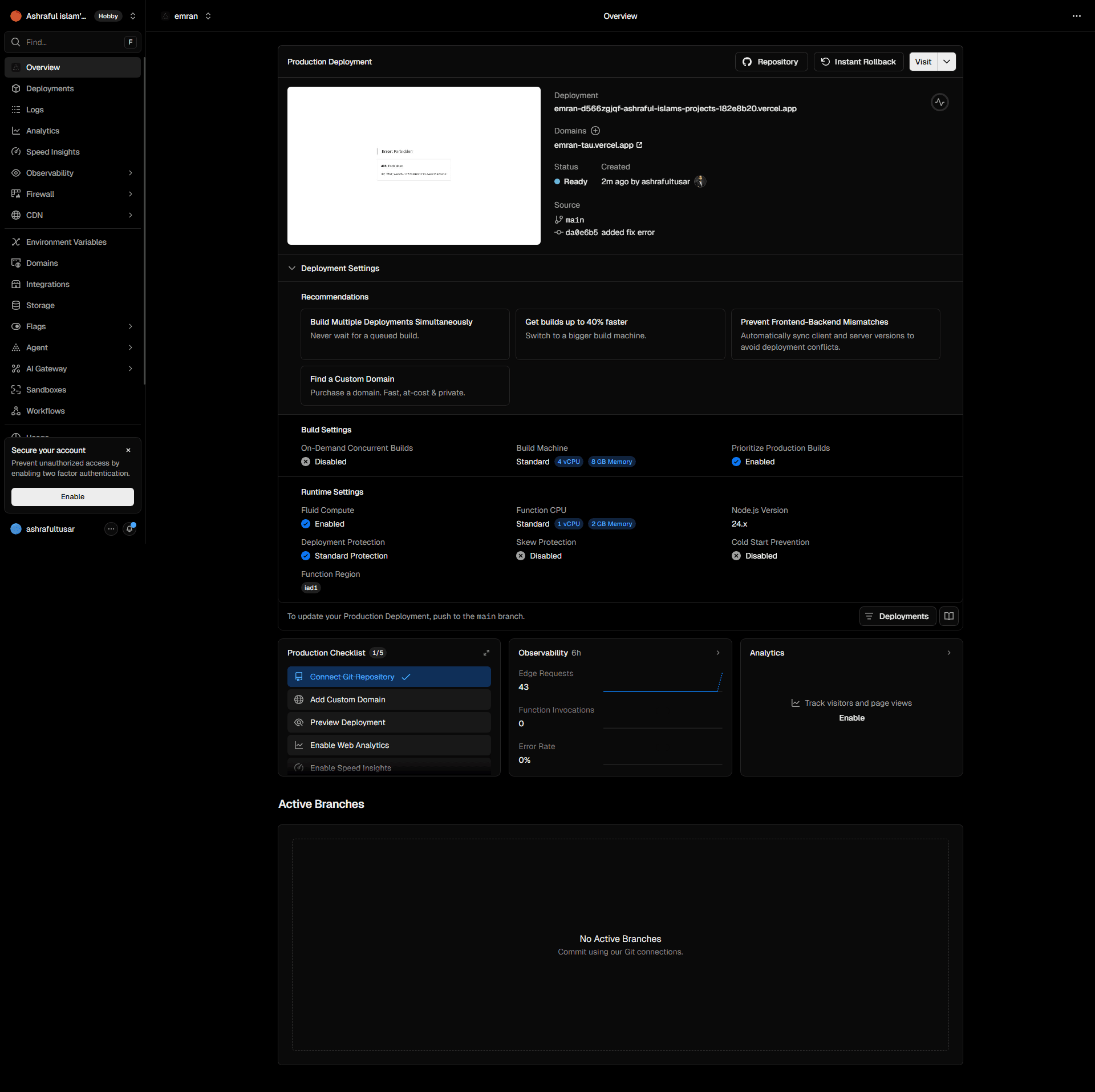Viewport: 1095px width, 1092px height.
Task: Click the add domain plus icon
Action: pyautogui.click(x=595, y=131)
